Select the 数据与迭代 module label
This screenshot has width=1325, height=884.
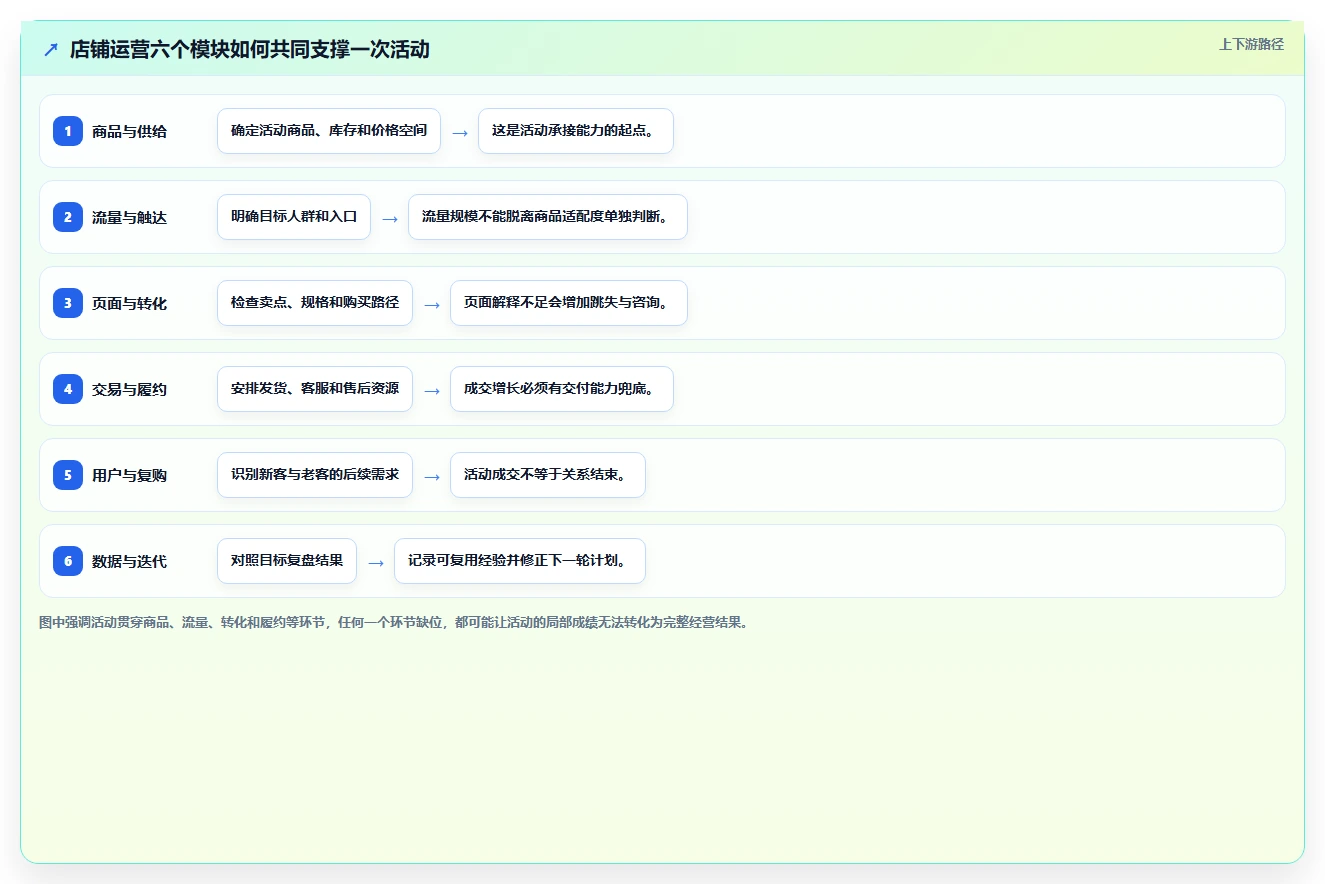(x=129, y=561)
